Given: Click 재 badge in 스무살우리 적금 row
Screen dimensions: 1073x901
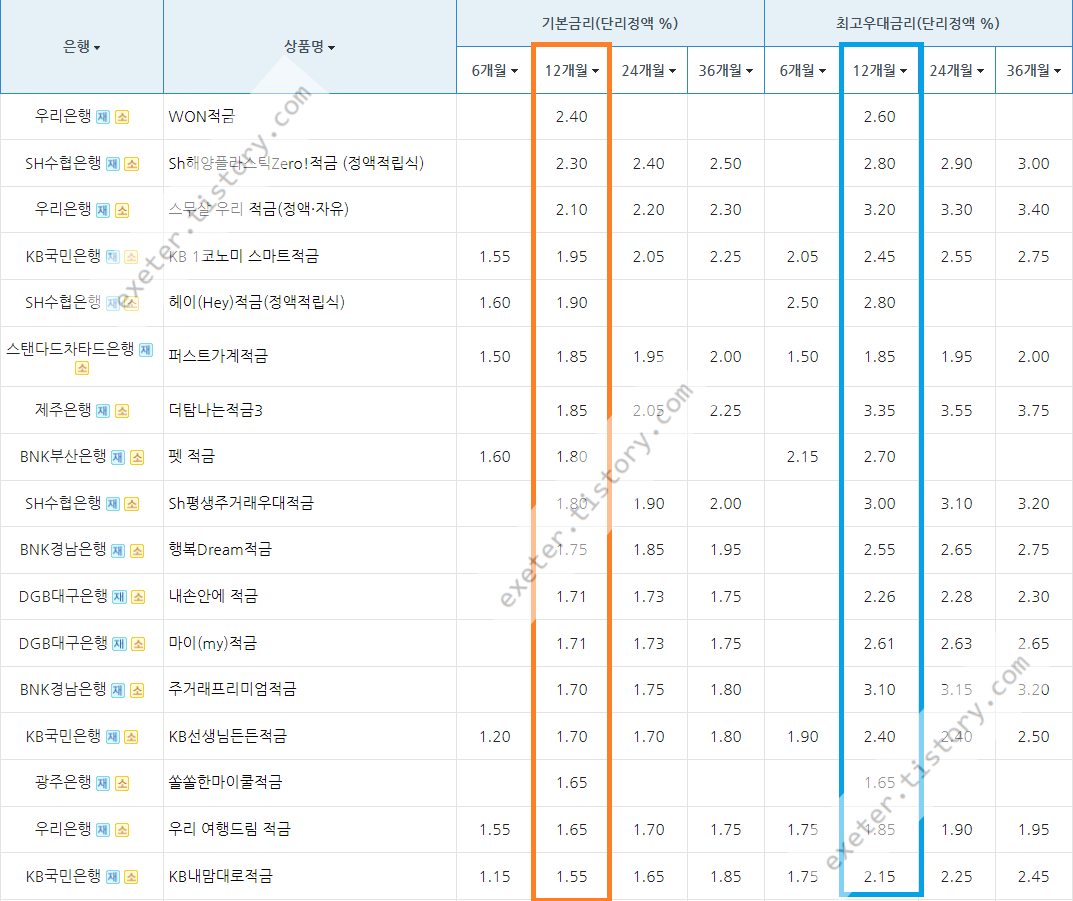Looking at the screenshot, I should click(103, 210).
